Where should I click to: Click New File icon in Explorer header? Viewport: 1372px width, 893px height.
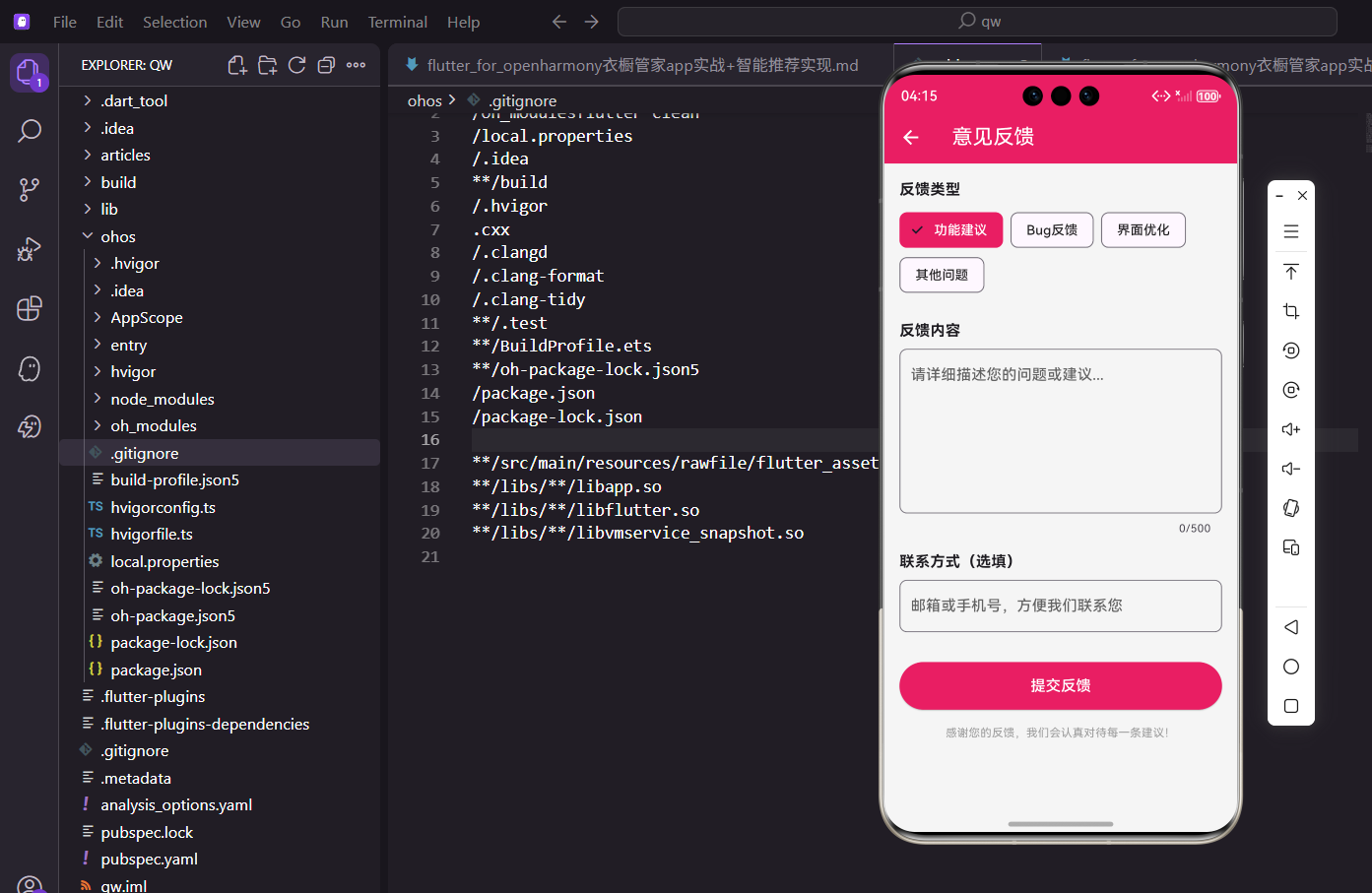click(x=237, y=65)
